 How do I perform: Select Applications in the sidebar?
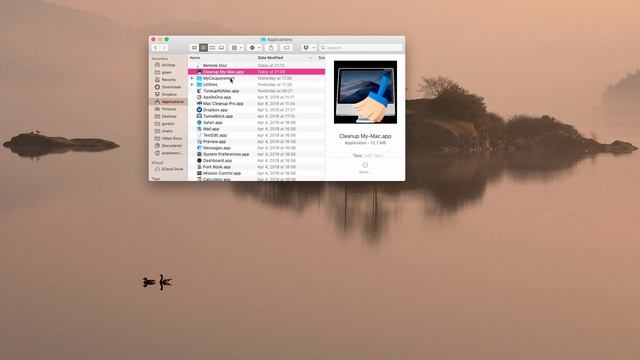(169, 102)
